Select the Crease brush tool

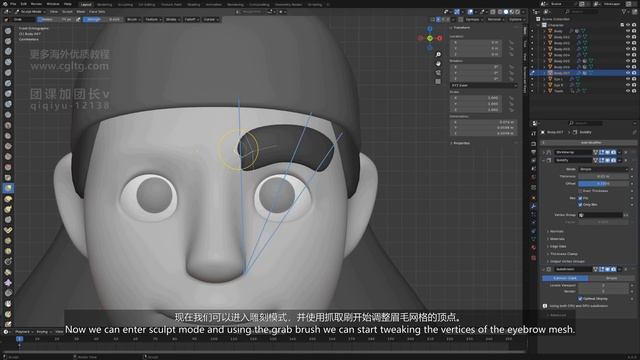(8, 115)
